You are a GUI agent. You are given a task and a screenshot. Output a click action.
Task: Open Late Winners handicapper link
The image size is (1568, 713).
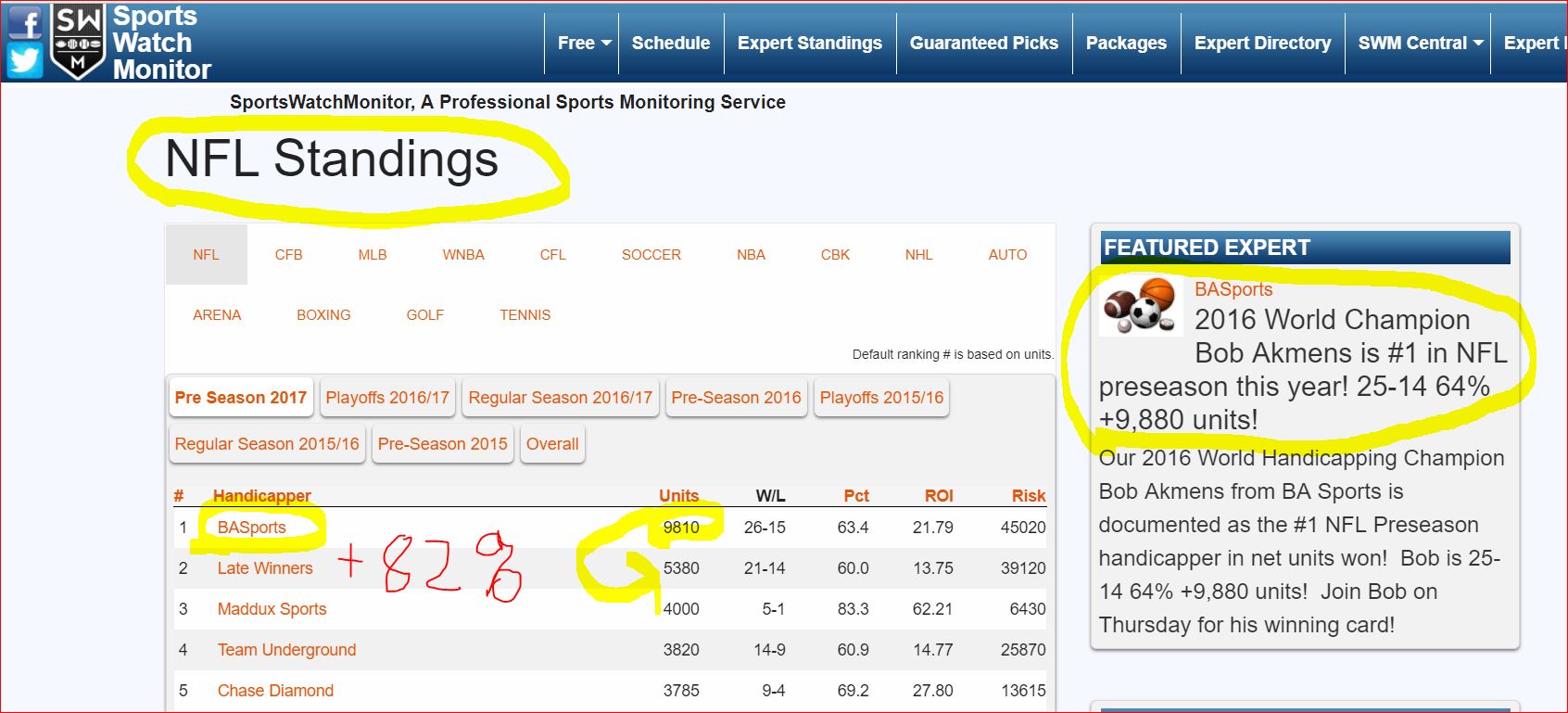pyautogui.click(x=265, y=568)
